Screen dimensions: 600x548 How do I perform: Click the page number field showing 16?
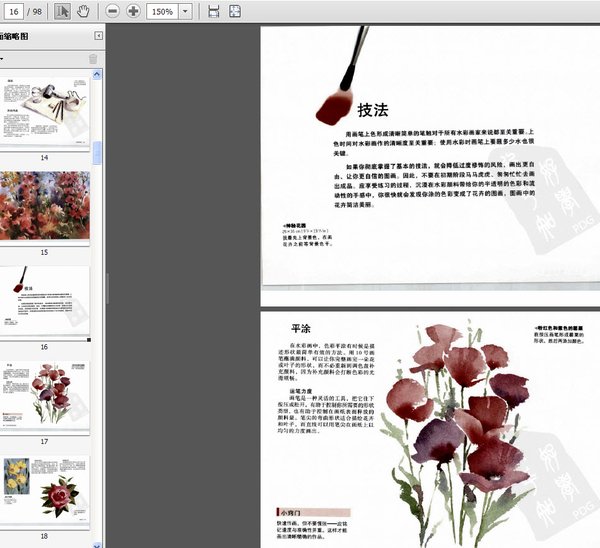14,11
